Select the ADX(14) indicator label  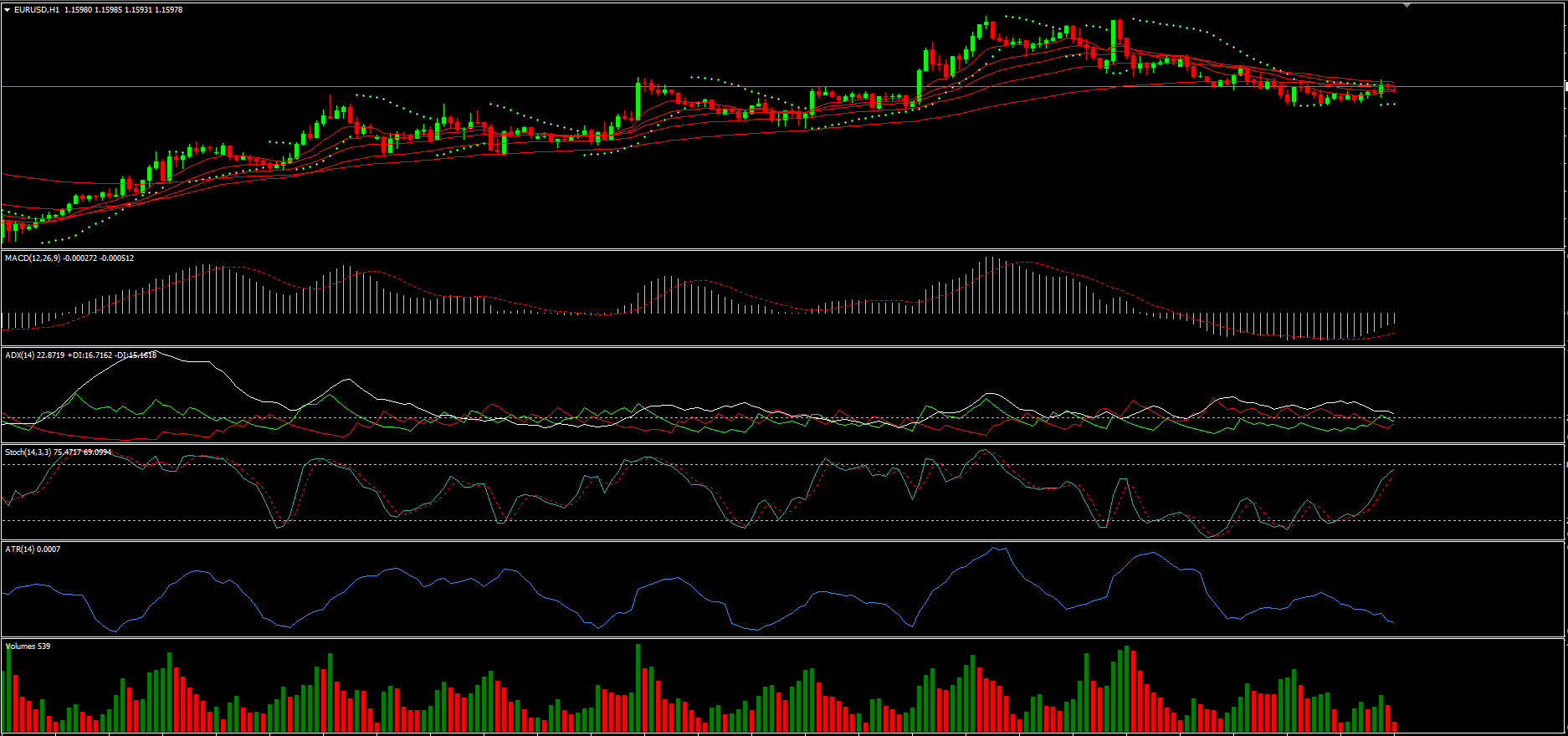click(x=20, y=355)
